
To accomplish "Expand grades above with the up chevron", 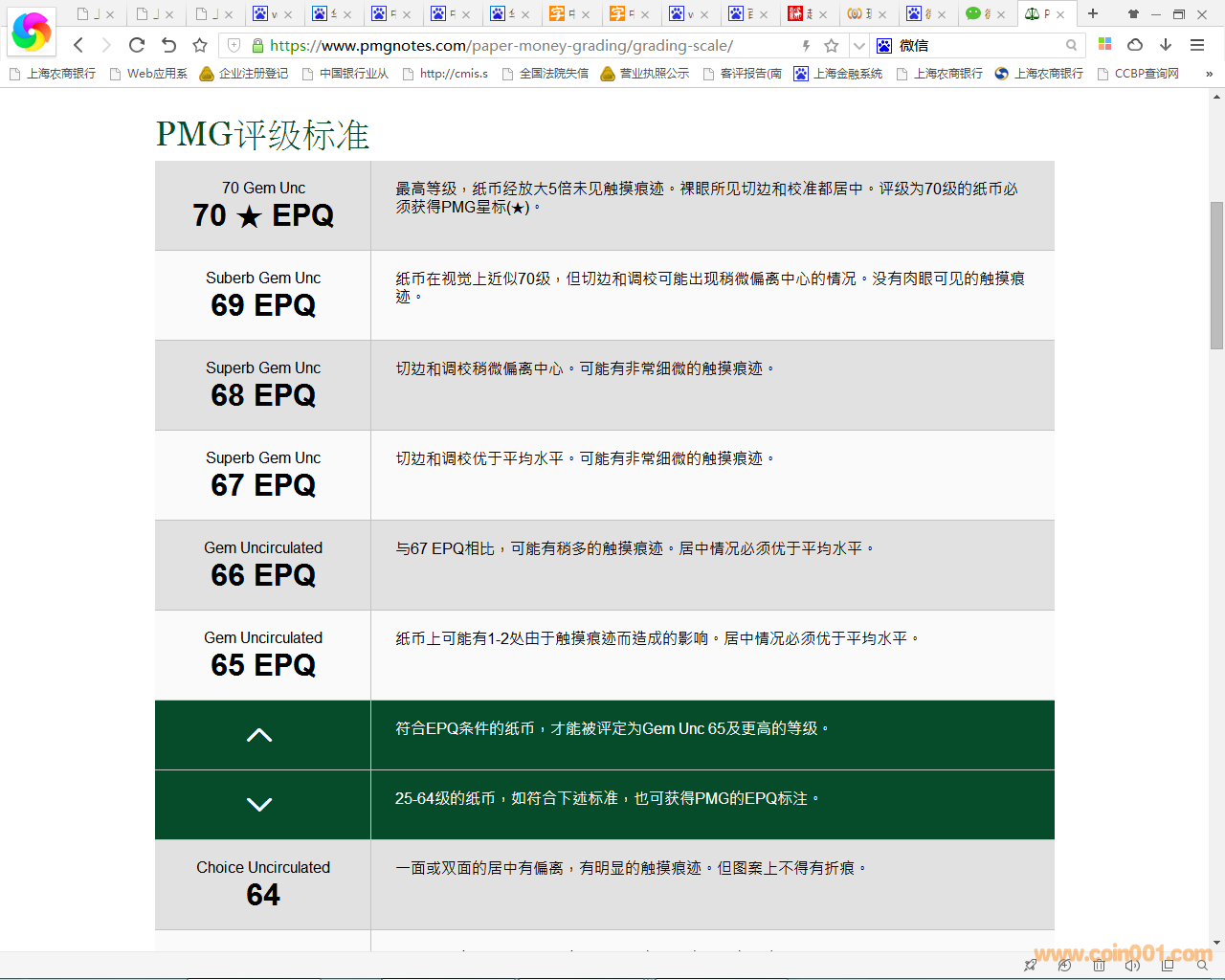I will pyautogui.click(x=259, y=735).
